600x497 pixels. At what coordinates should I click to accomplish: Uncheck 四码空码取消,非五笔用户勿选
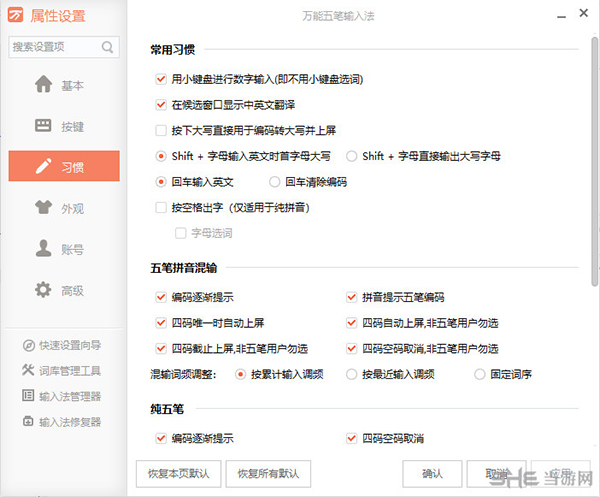pyautogui.click(x=351, y=349)
